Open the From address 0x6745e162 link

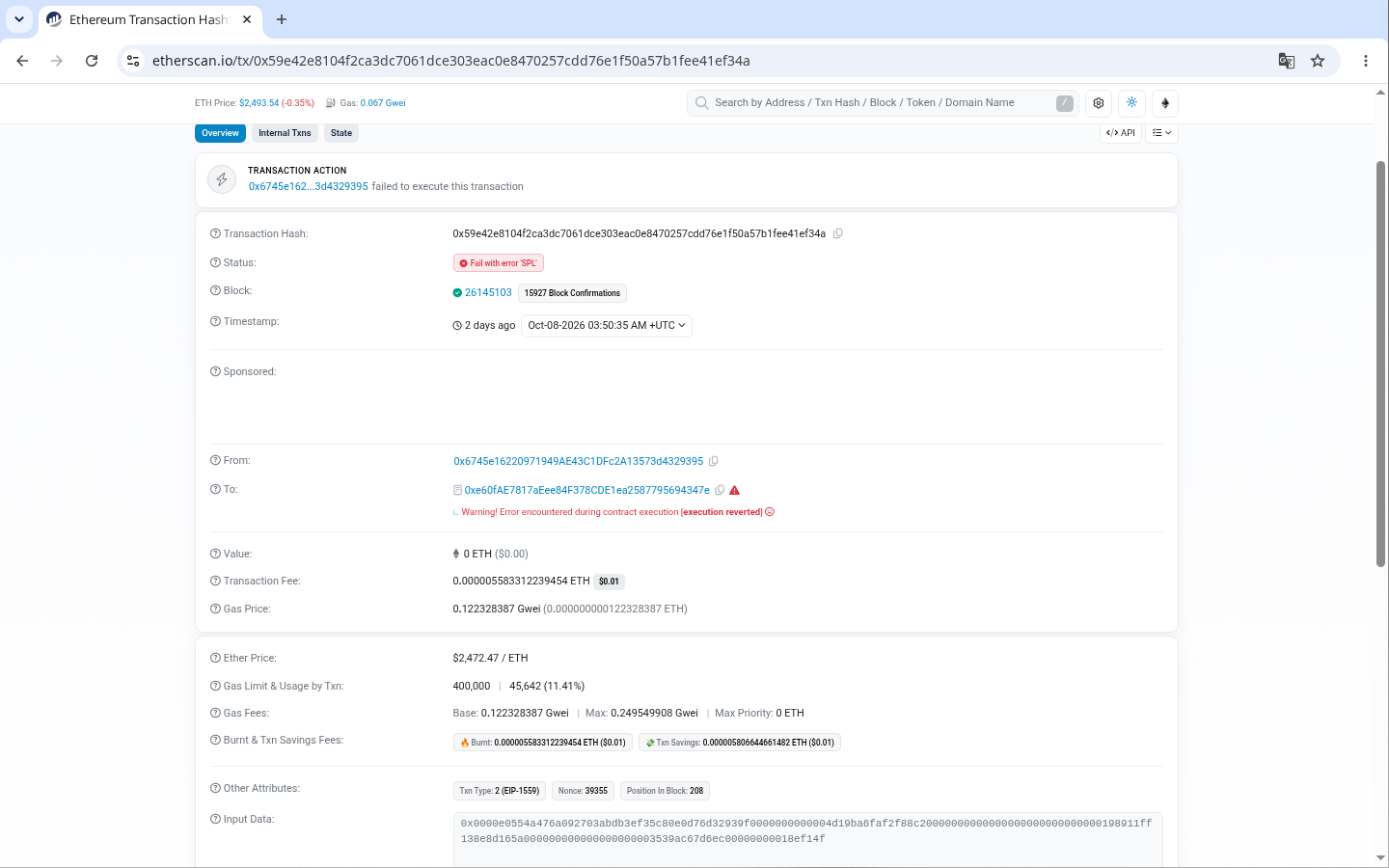[x=579, y=461]
